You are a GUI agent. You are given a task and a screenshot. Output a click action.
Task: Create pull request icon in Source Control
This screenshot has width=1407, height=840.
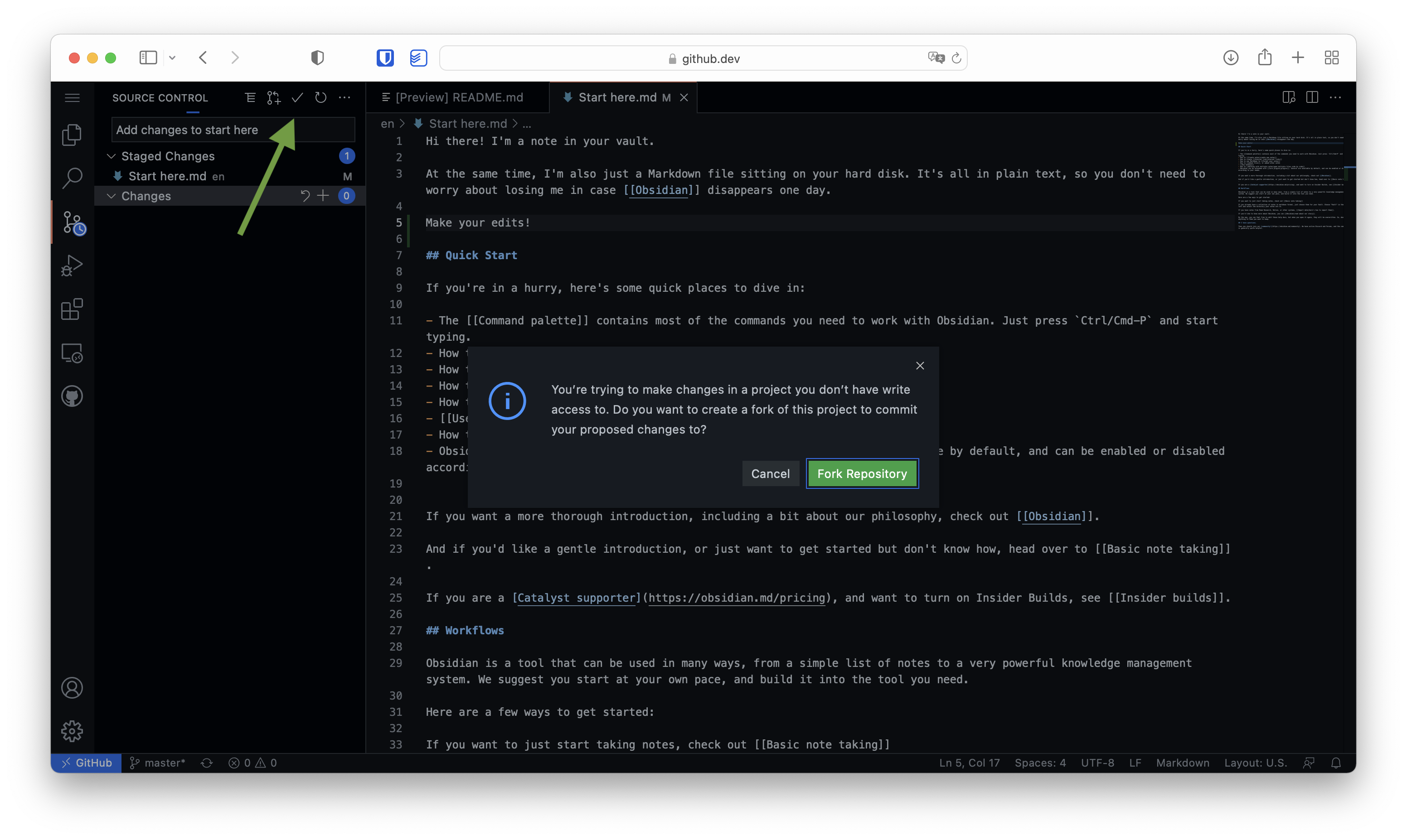pos(273,97)
